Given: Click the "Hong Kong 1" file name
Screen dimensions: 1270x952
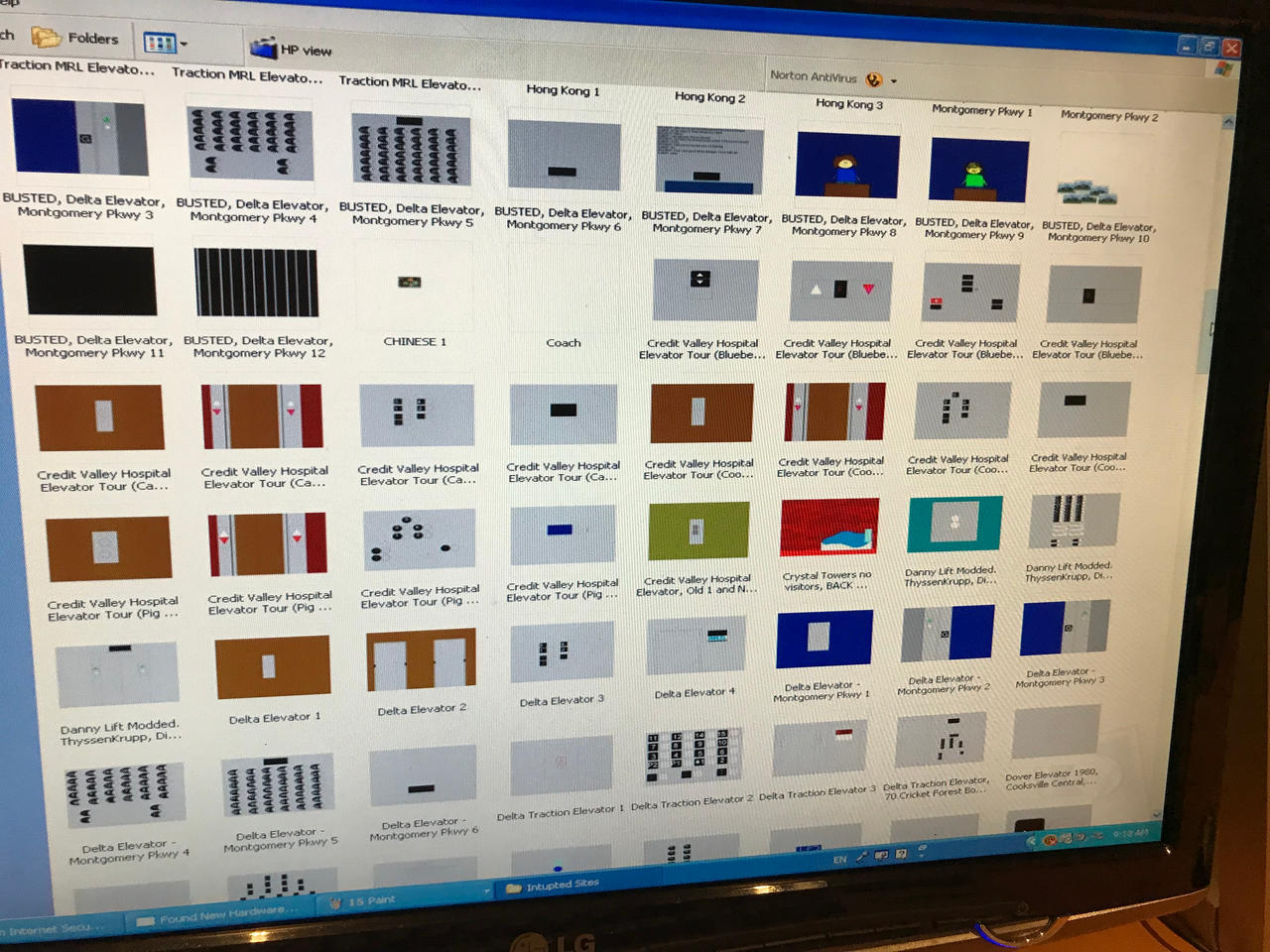Looking at the screenshot, I should (x=563, y=90).
